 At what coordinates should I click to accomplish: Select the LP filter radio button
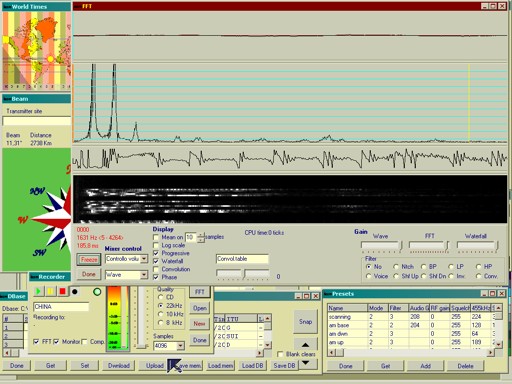point(451,267)
